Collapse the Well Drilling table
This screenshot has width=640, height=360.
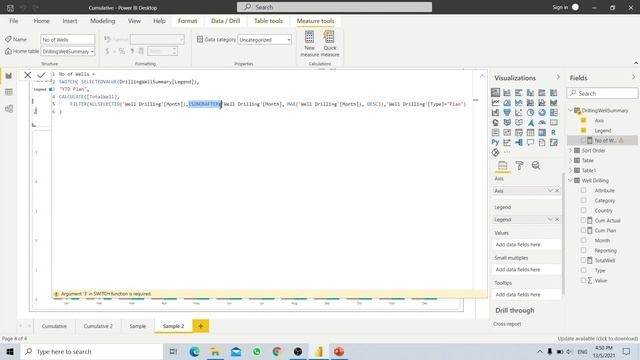[571, 180]
